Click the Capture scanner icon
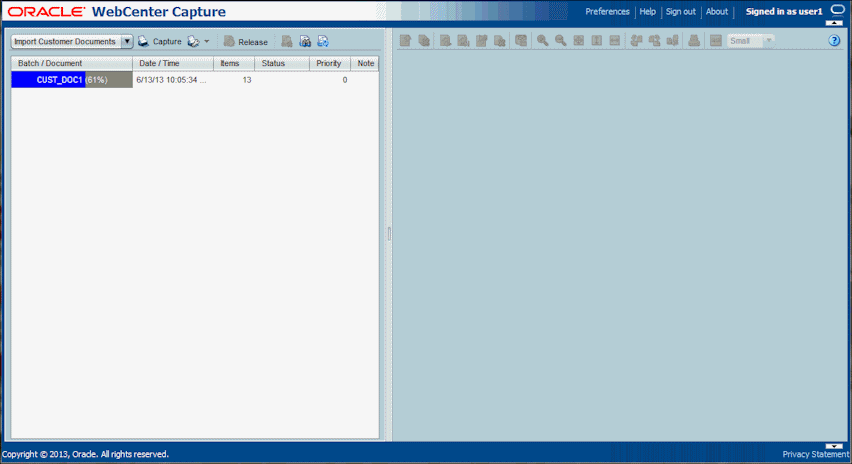 (x=143, y=41)
